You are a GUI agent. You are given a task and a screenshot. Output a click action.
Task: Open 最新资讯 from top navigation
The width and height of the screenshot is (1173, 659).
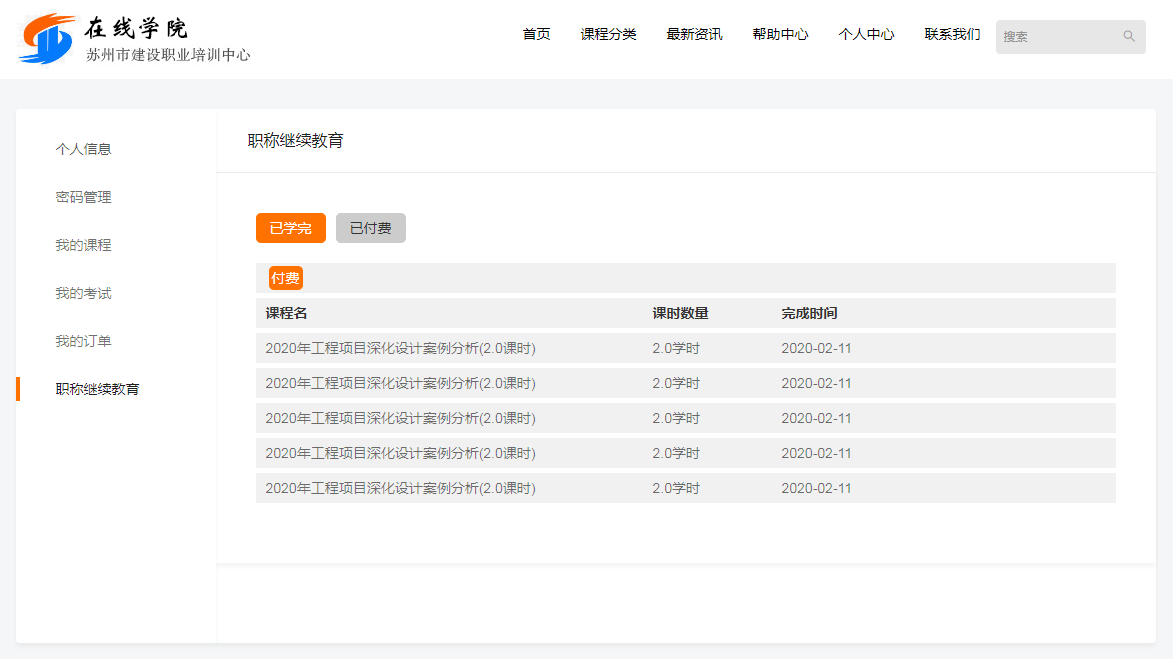tap(694, 35)
